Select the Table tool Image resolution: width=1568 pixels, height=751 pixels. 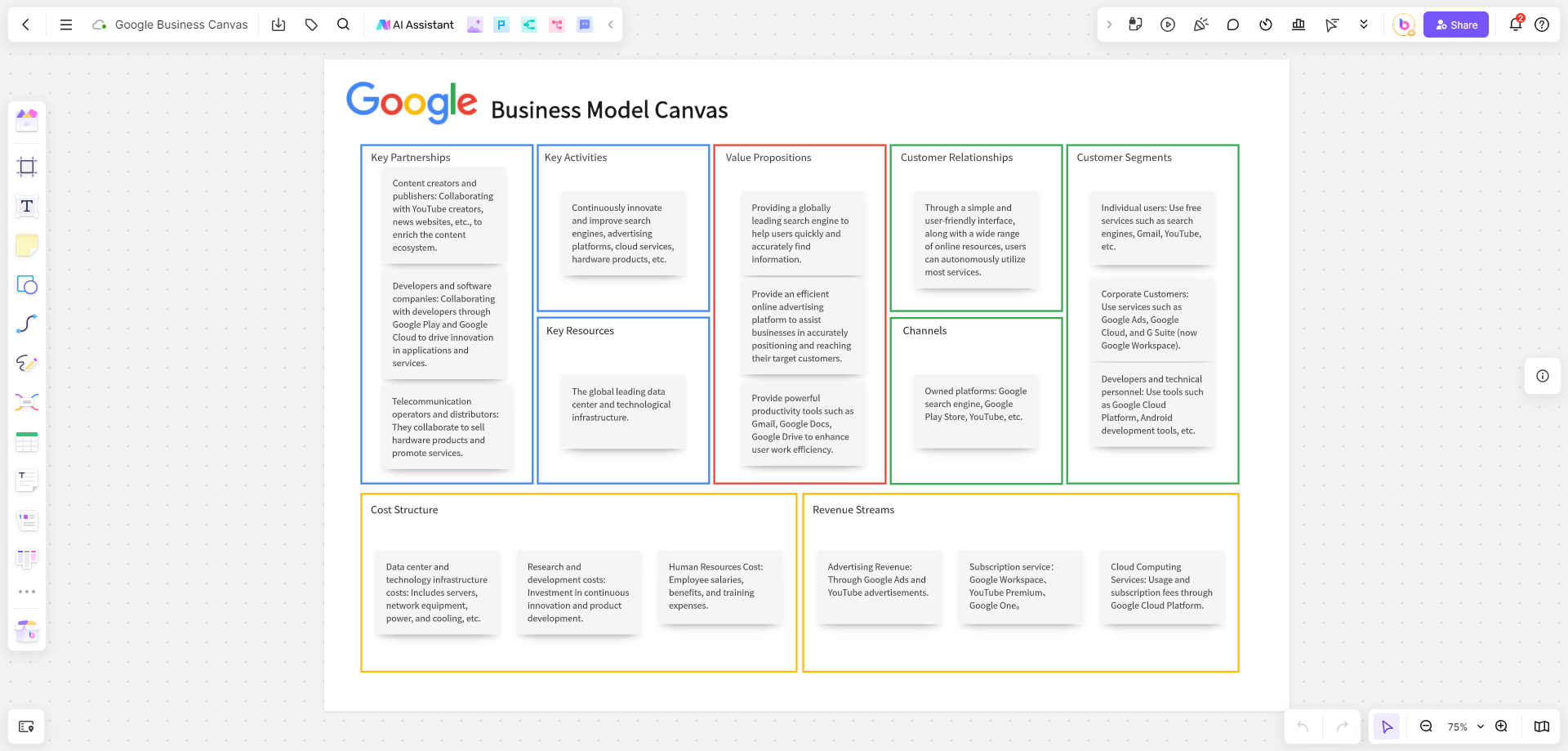click(27, 441)
